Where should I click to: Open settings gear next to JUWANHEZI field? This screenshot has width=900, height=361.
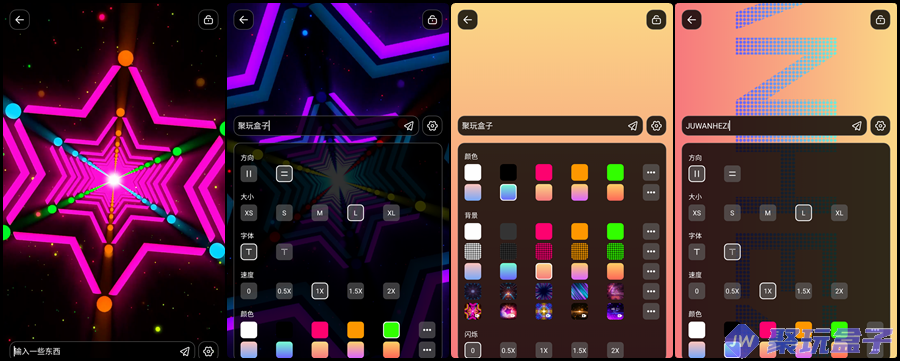click(880, 126)
